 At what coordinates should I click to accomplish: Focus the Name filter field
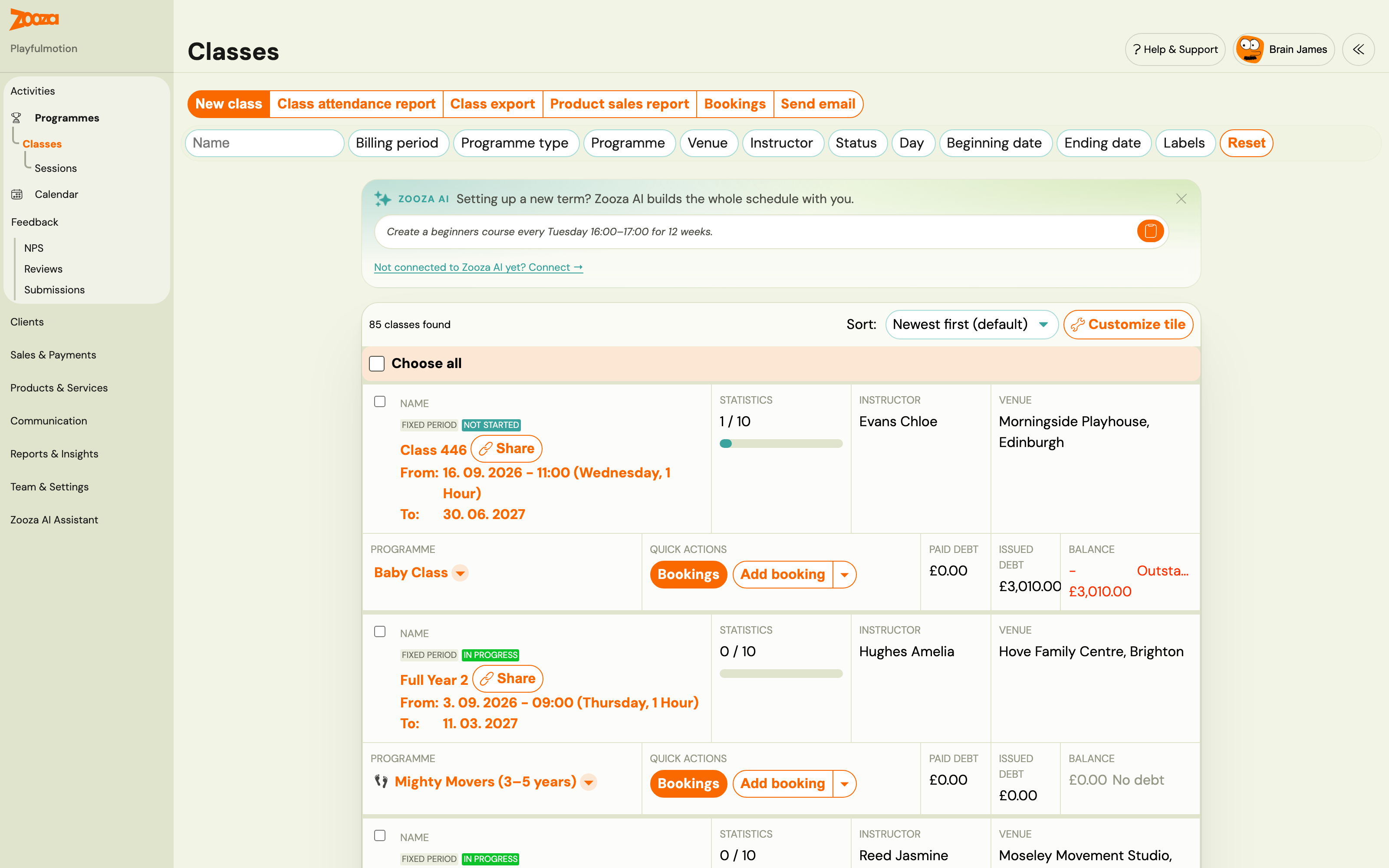coord(265,143)
